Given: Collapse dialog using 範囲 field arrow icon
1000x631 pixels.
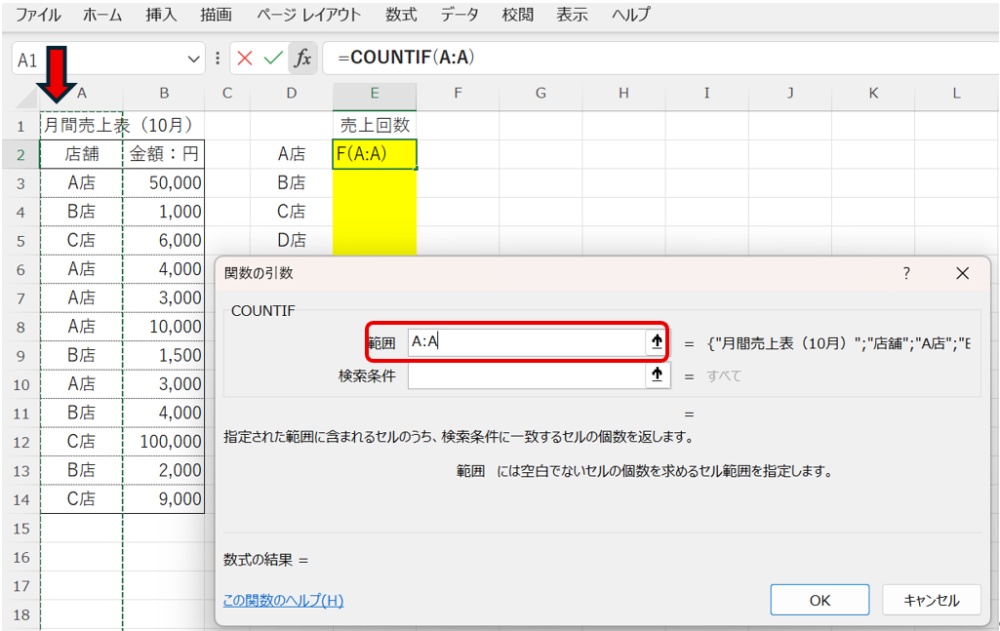Looking at the screenshot, I should point(656,342).
